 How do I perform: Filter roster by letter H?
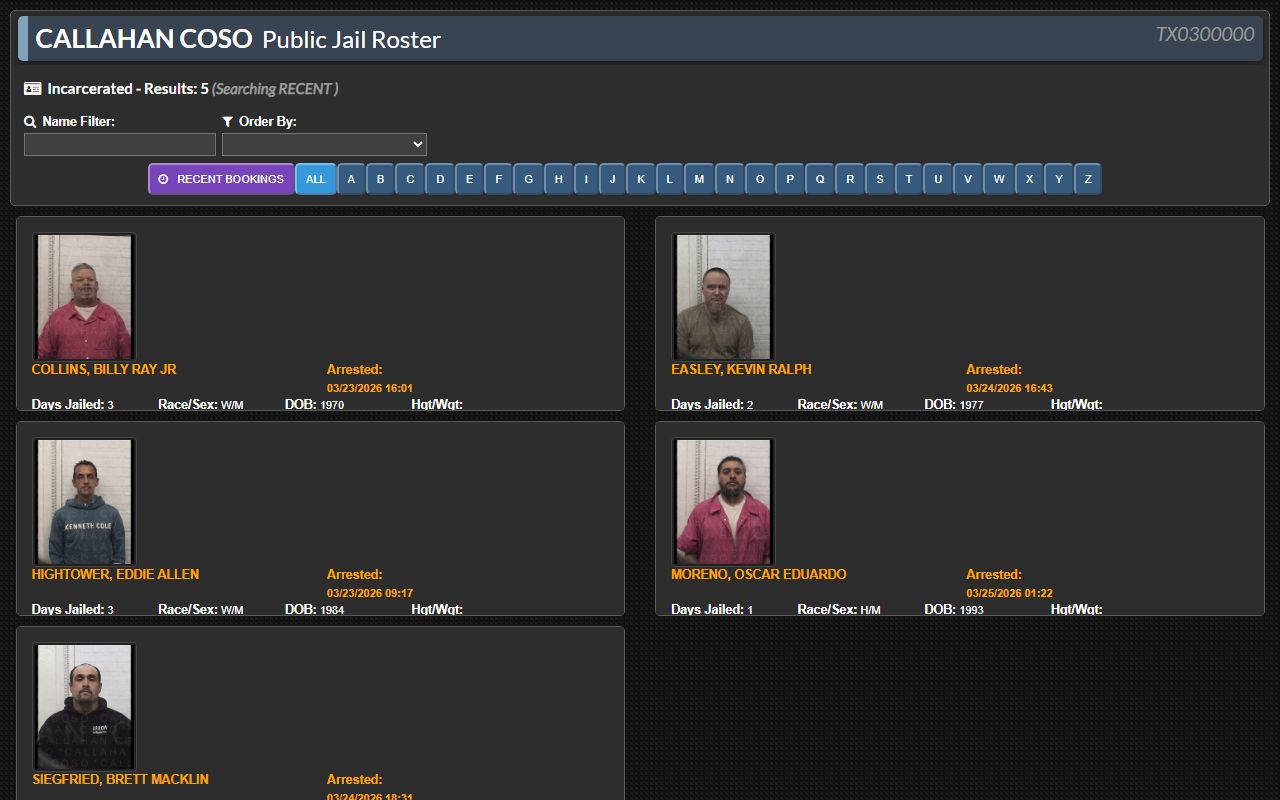(559, 179)
